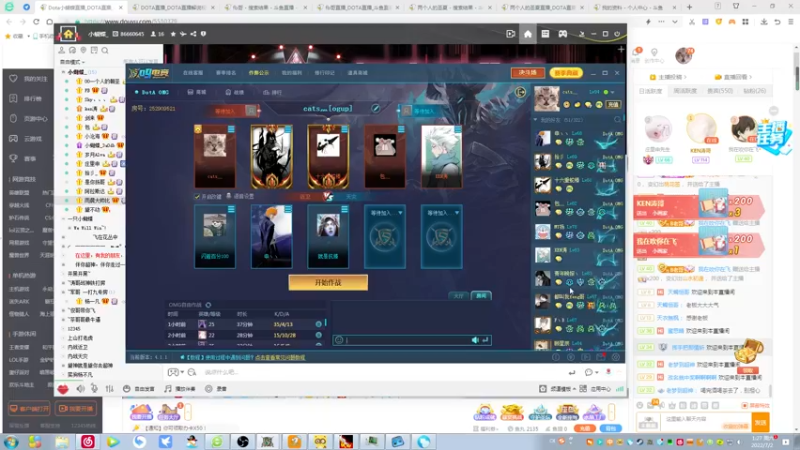Image resolution: width=800 pixels, height=450 pixels.
Task: Open the menu on the 闪耀 player card
Action: (x=231, y=209)
